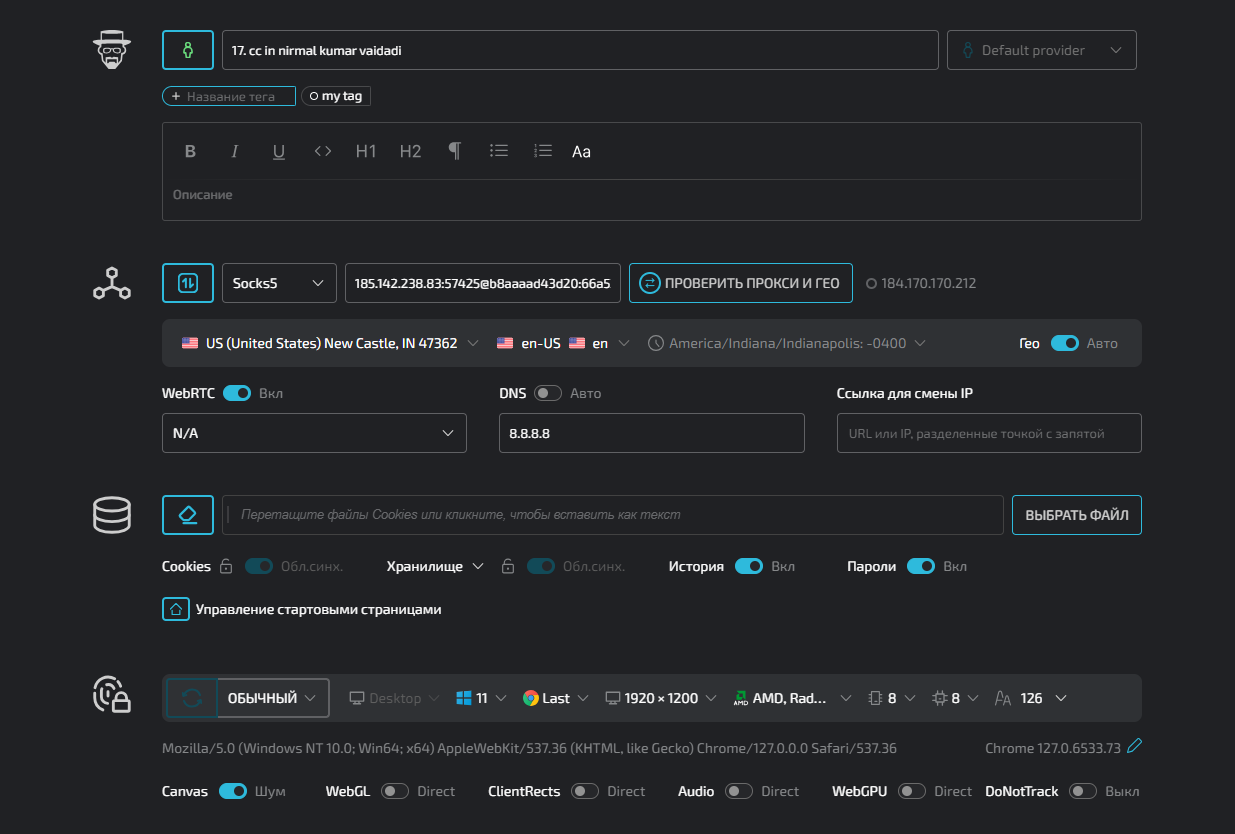Click the pencil icon next to Chrome version
Screen dimensions: 1235x834
tap(1133, 747)
